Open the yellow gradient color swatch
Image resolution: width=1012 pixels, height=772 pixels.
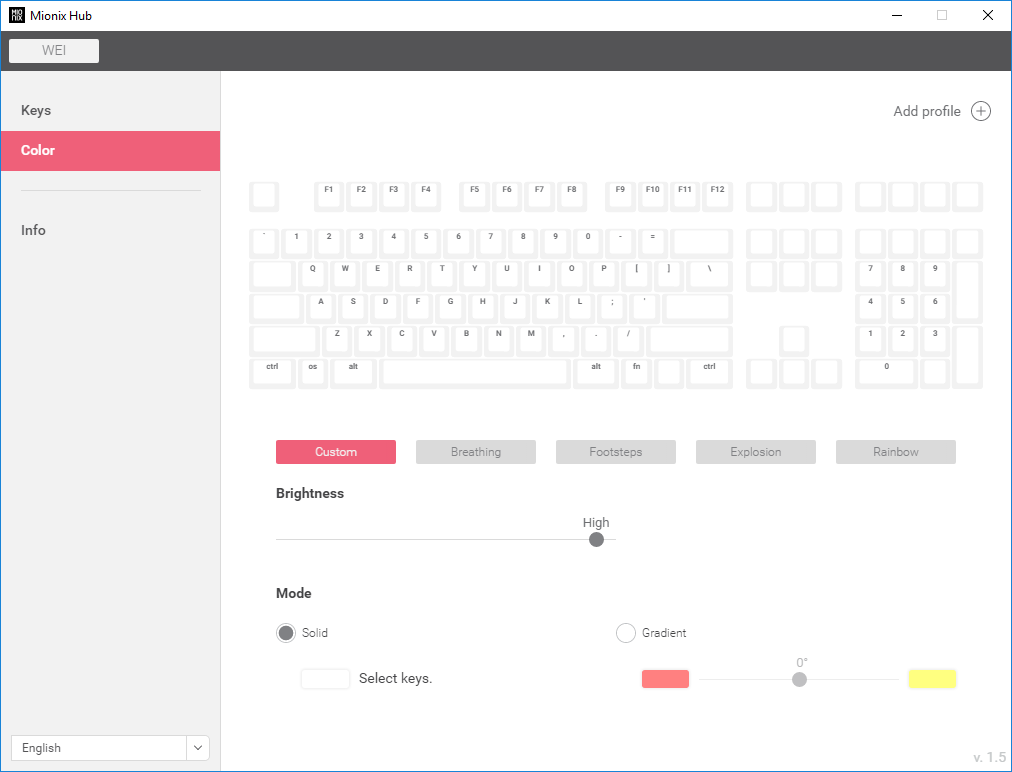pos(932,679)
